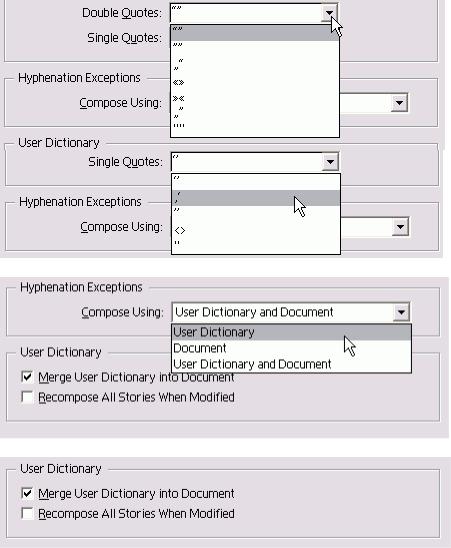Uncheck Merge User Dictionary beneath the open list

27,377
